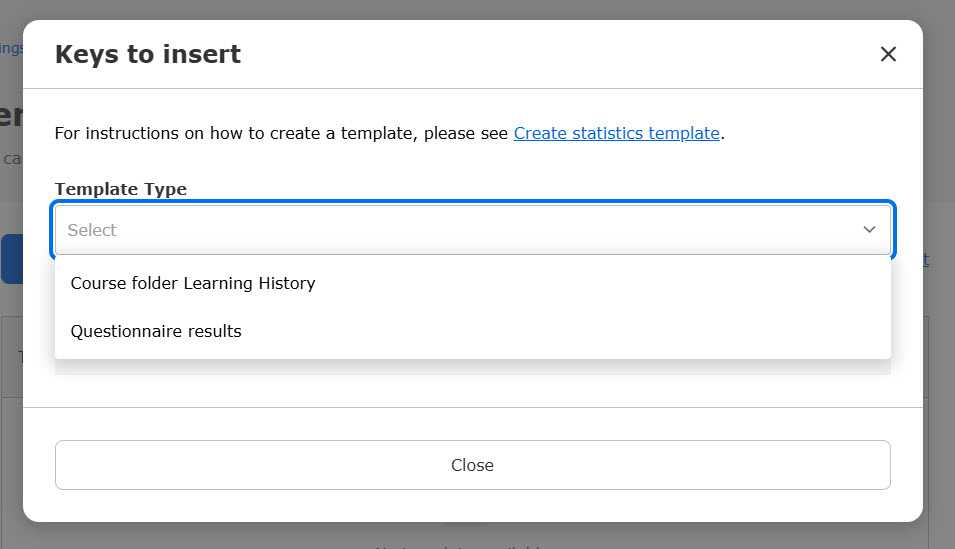955x549 pixels.
Task: Click the partly hidden table header cell
Action: point(14,357)
